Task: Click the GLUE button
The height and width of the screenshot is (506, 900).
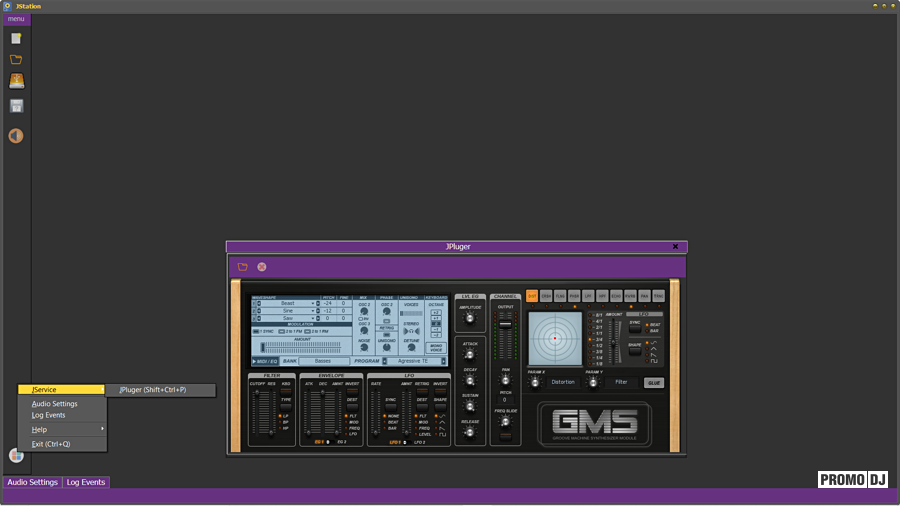Action: (654, 383)
